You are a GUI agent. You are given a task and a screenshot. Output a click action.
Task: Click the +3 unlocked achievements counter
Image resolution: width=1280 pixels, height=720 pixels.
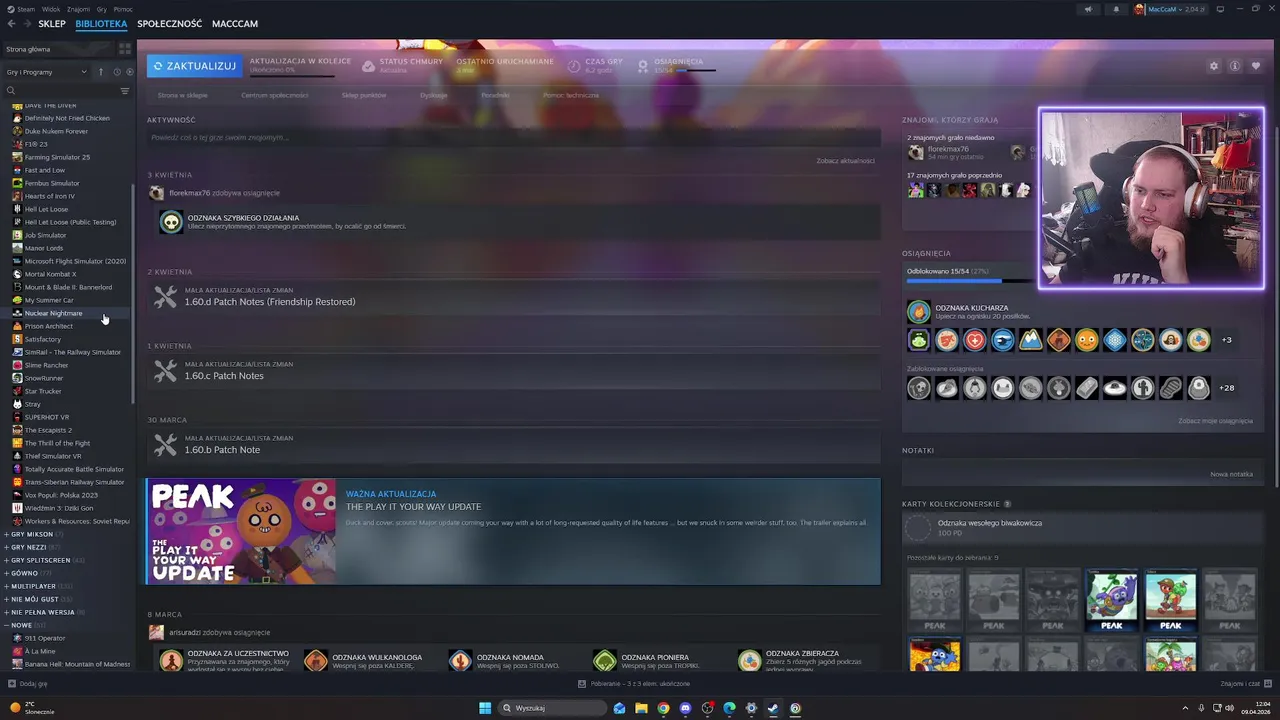pos(1226,340)
